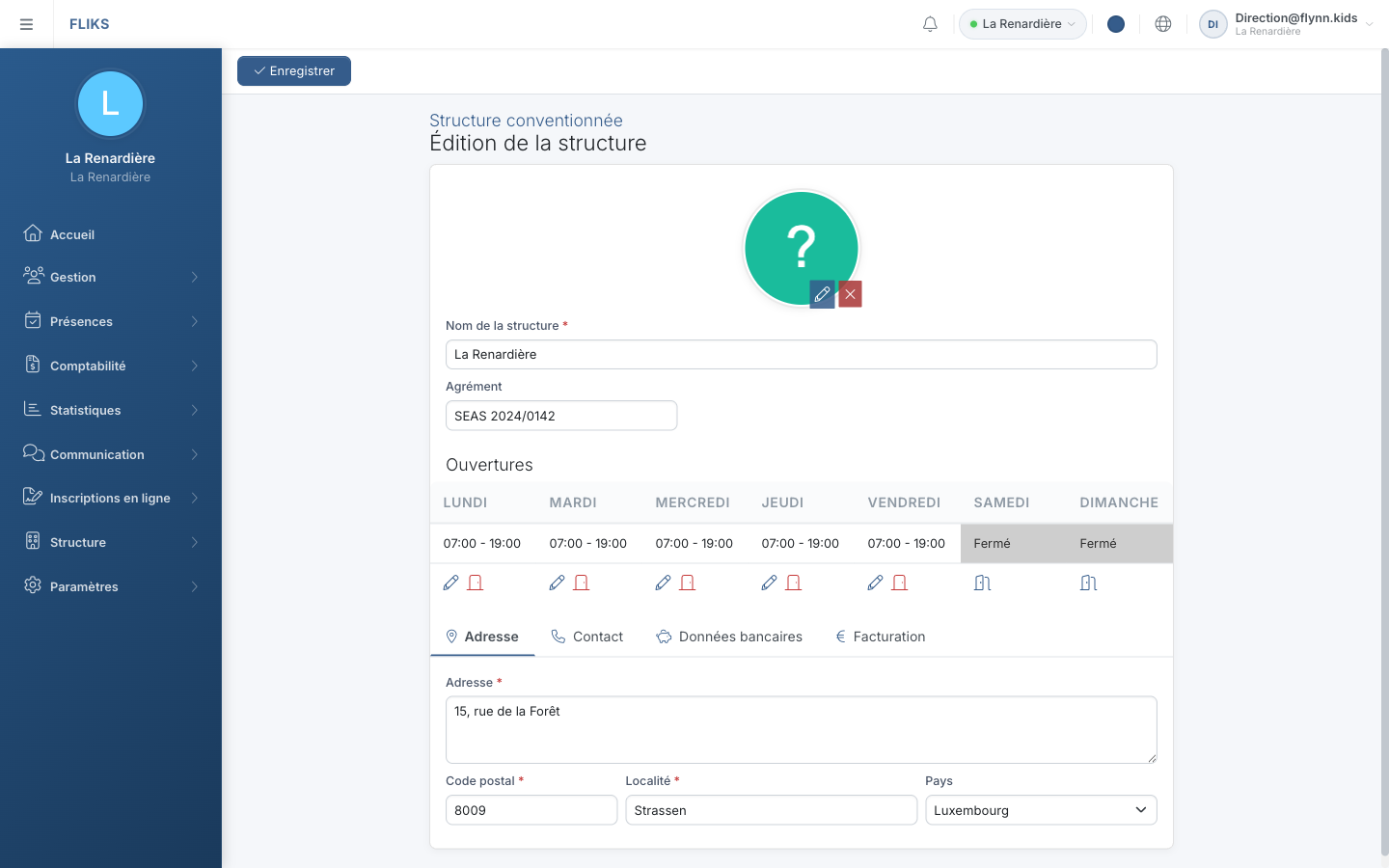This screenshot has width=1389, height=868.
Task: Switch to the Contact tab
Action: coord(586,637)
